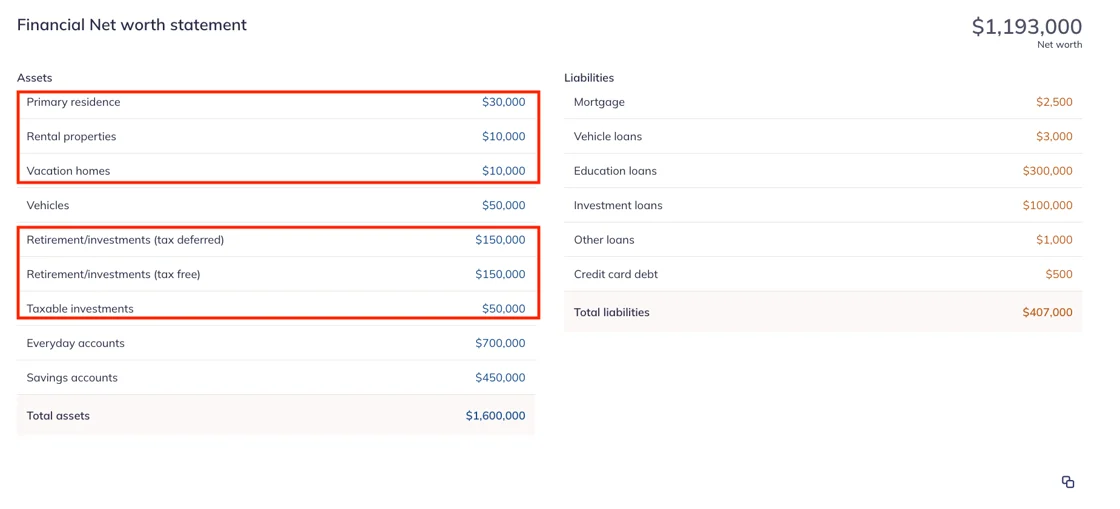This screenshot has height=509, width=1120.
Task: Select the Primary residence row
Action: tap(276, 102)
